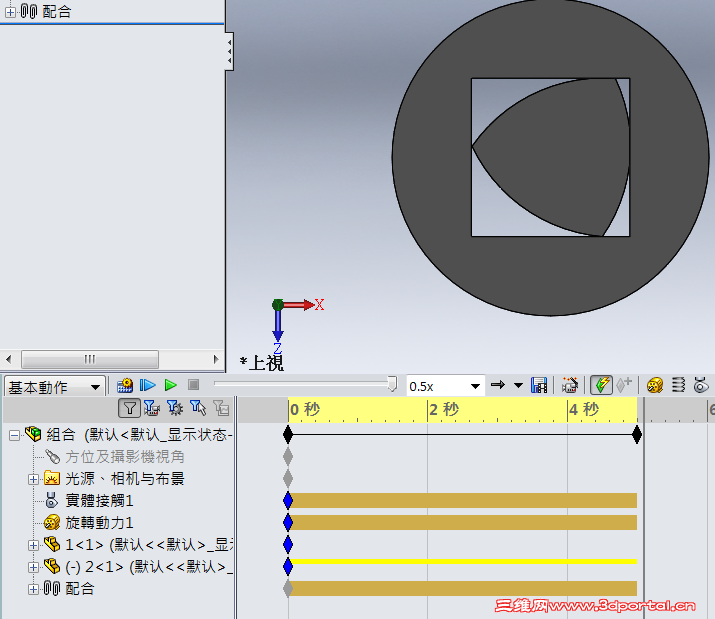Click the 組合 assembly cube icon

pyautogui.click(x=33, y=434)
